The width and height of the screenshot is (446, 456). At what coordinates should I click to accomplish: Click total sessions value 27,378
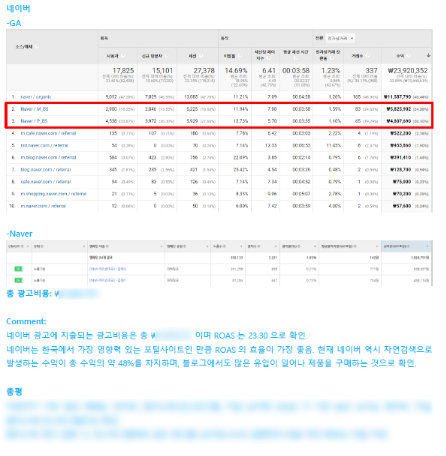coord(204,71)
